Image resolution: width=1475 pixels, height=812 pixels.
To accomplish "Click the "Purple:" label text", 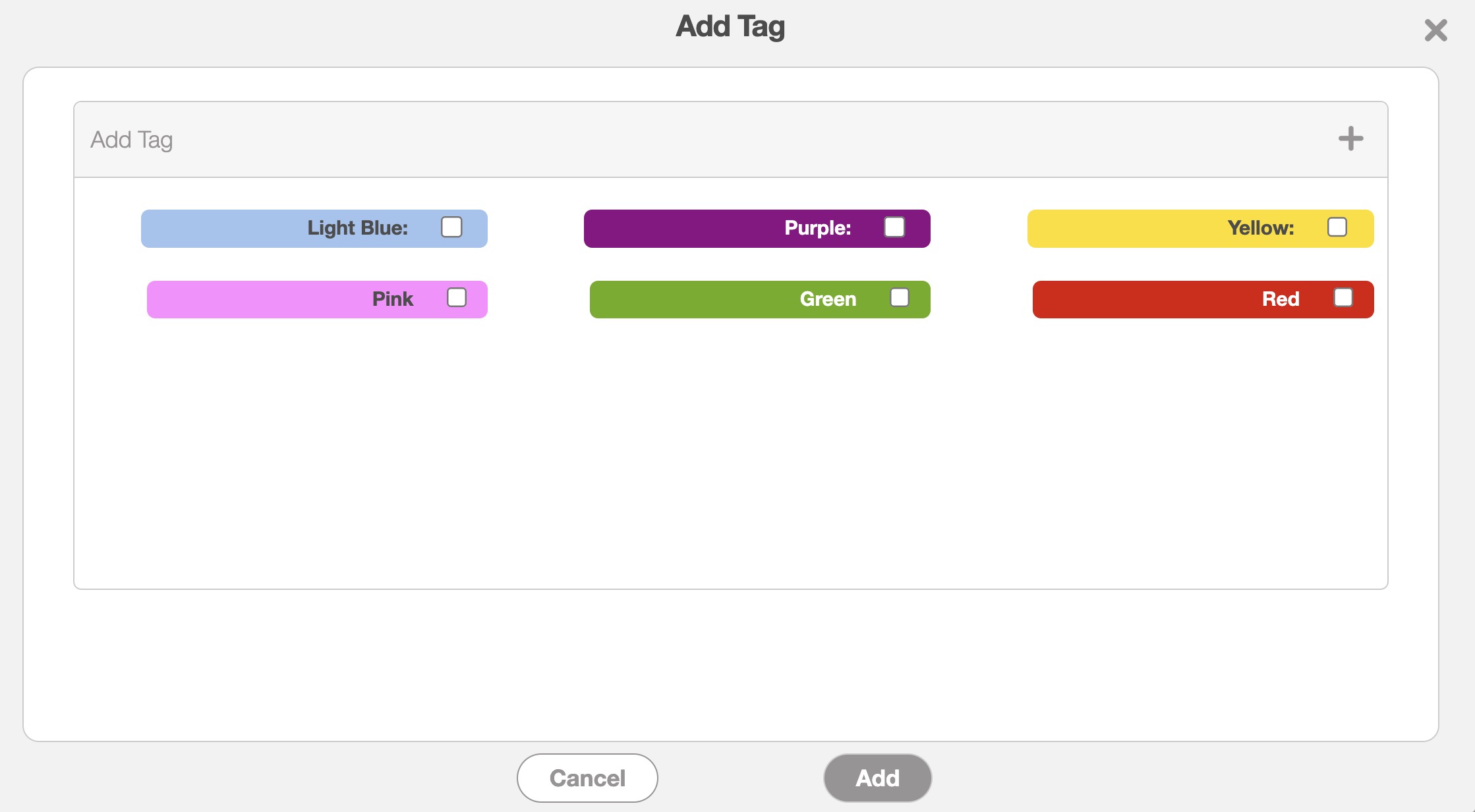I will (817, 228).
